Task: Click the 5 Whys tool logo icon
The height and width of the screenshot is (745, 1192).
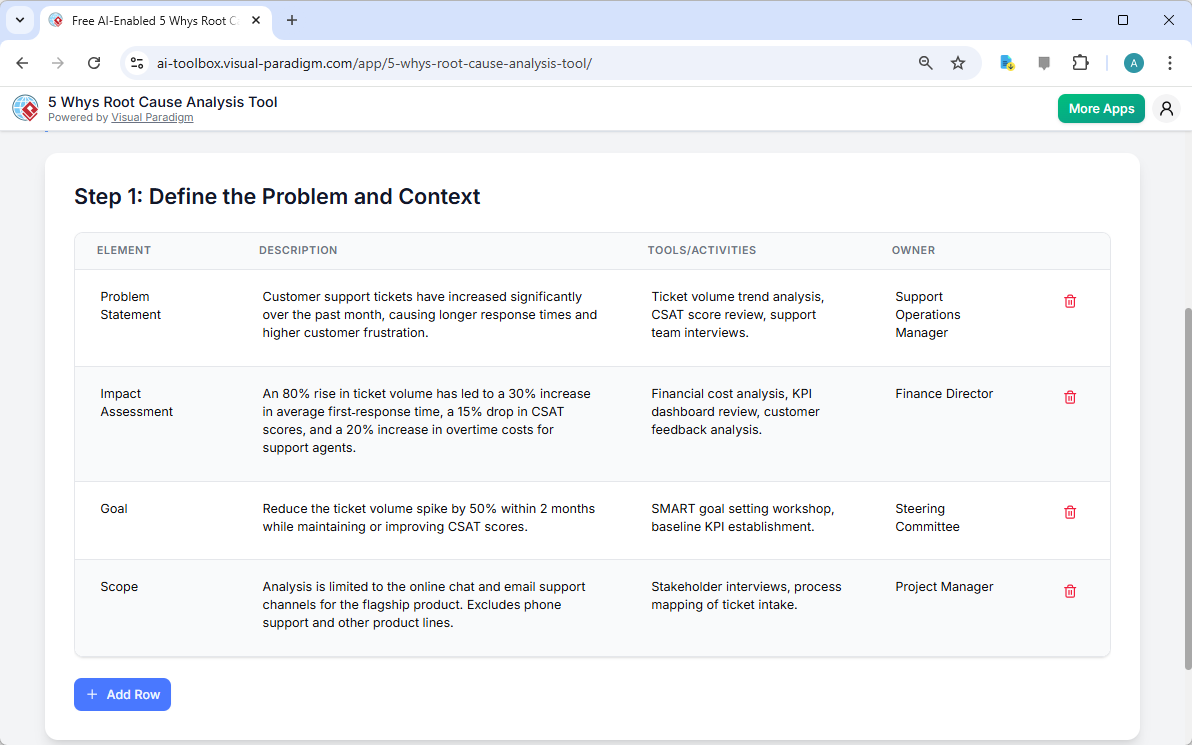Action: point(25,108)
